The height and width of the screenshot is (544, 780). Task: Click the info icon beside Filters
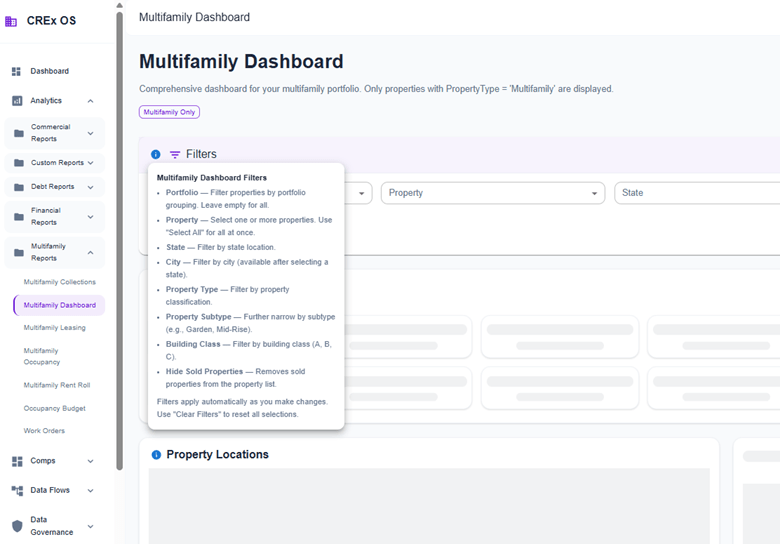[155, 155]
